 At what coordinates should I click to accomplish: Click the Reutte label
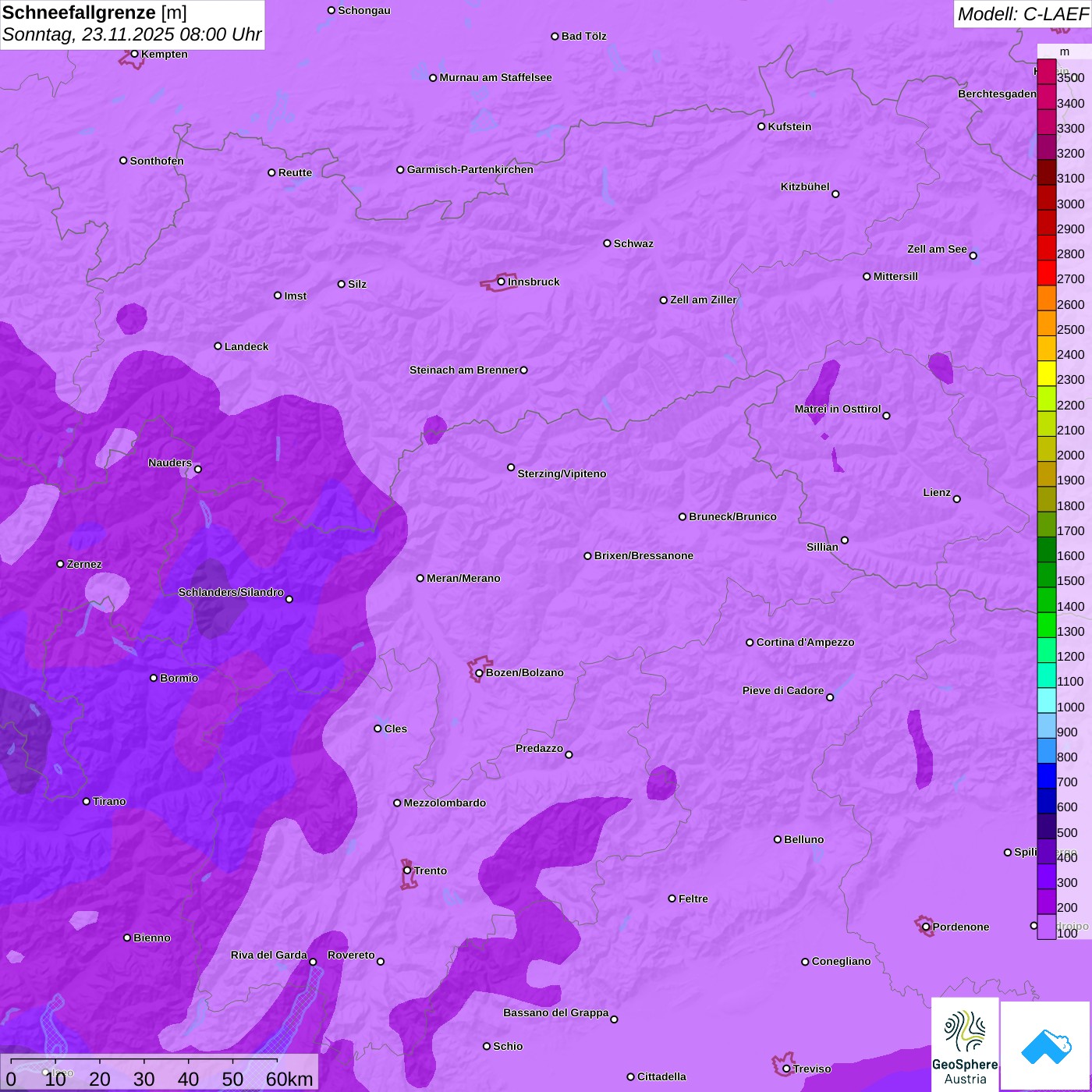pos(295,172)
